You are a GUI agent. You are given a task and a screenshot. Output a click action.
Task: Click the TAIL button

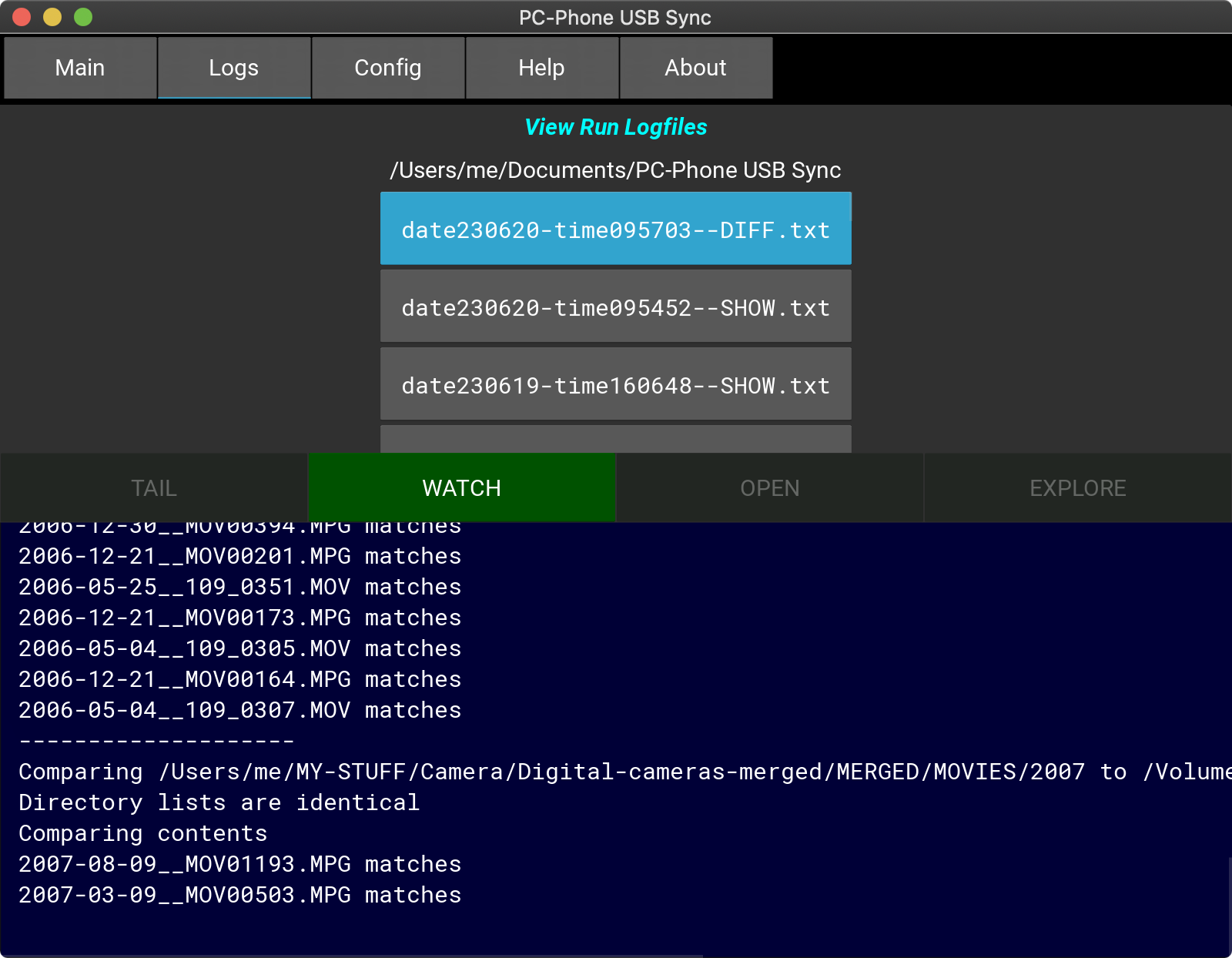[154, 487]
